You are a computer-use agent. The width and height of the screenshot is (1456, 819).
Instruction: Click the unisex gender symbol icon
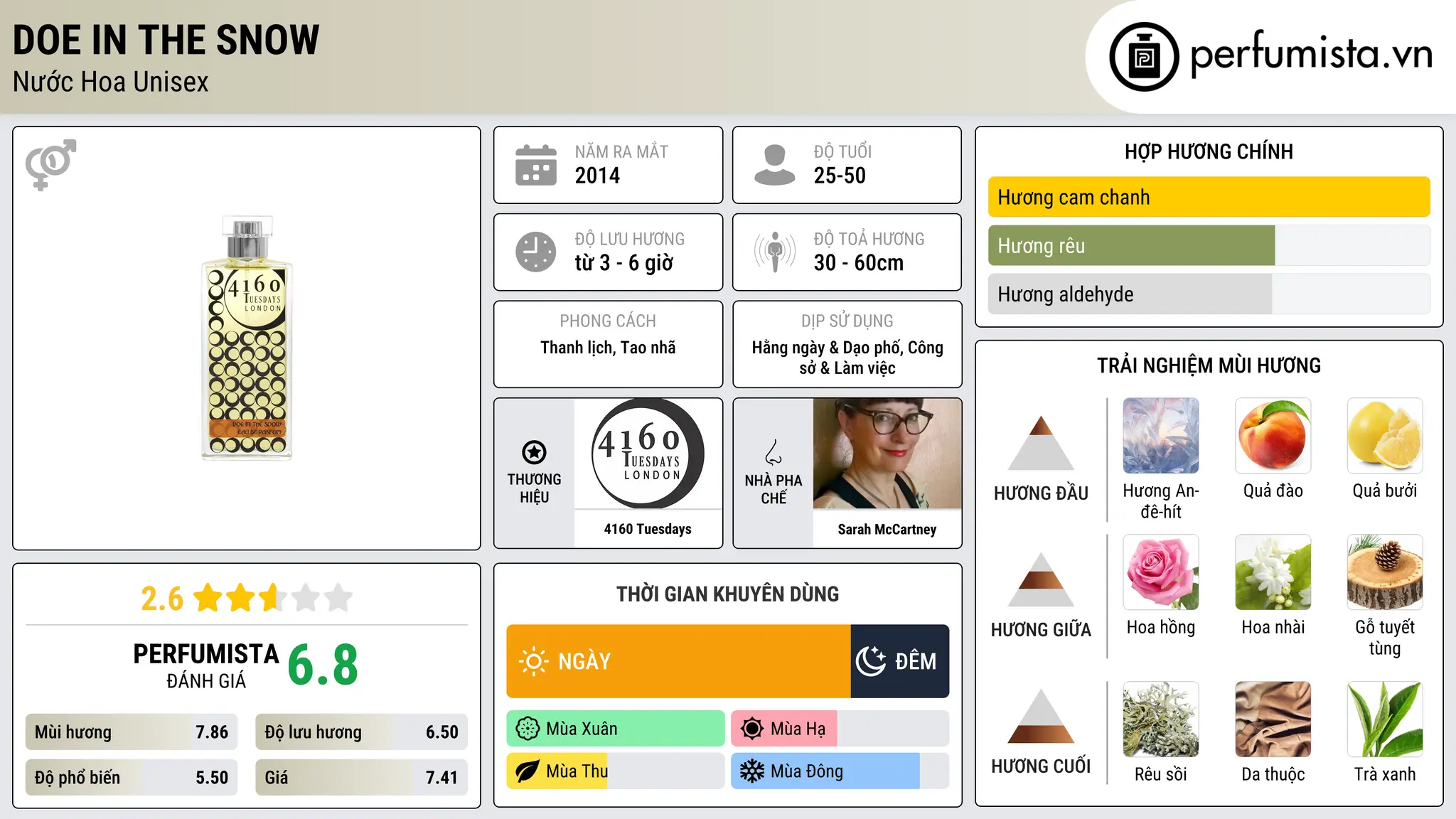[x=50, y=164]
